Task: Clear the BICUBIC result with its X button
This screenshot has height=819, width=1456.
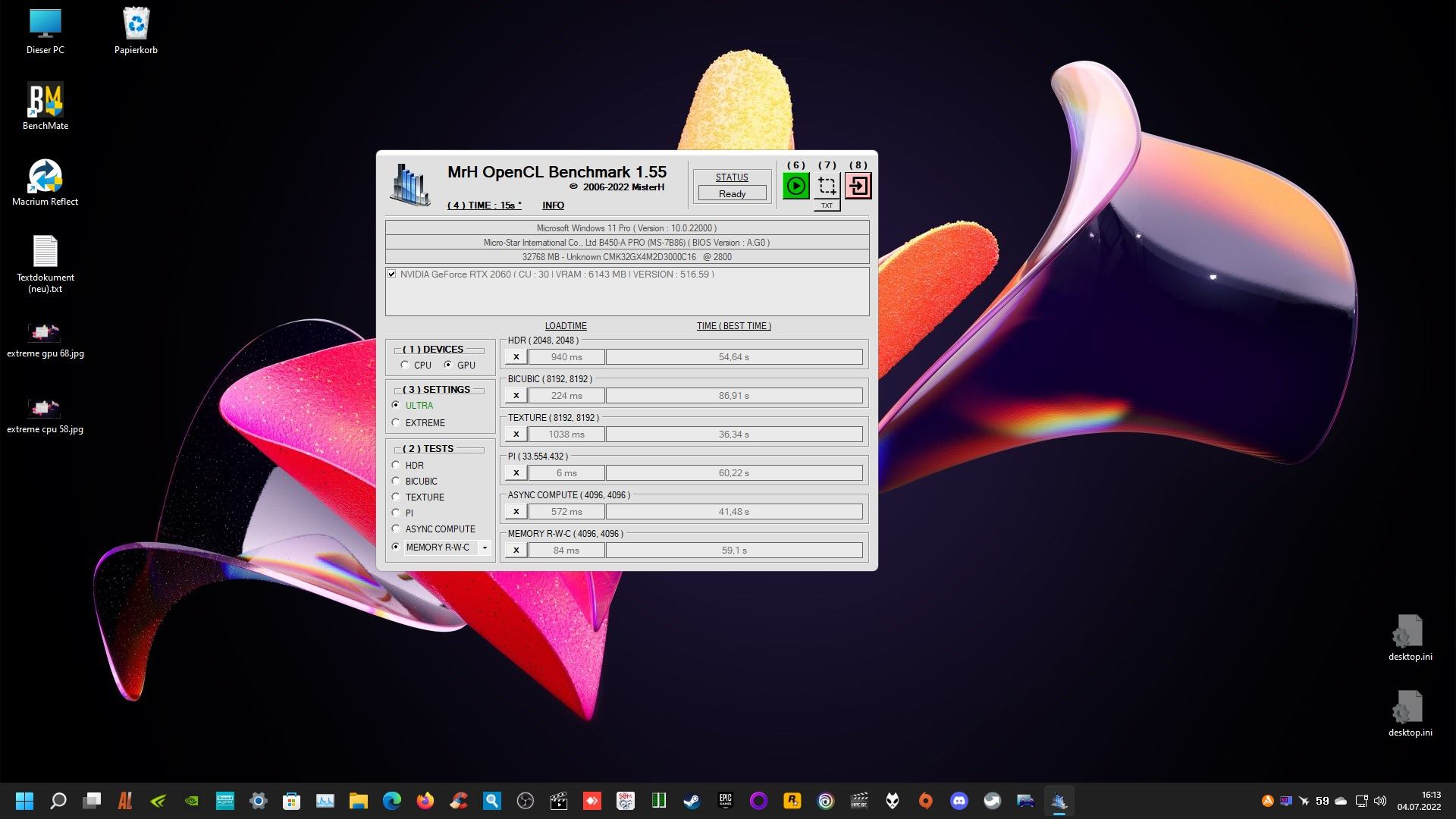Action: tap(516, 396)
